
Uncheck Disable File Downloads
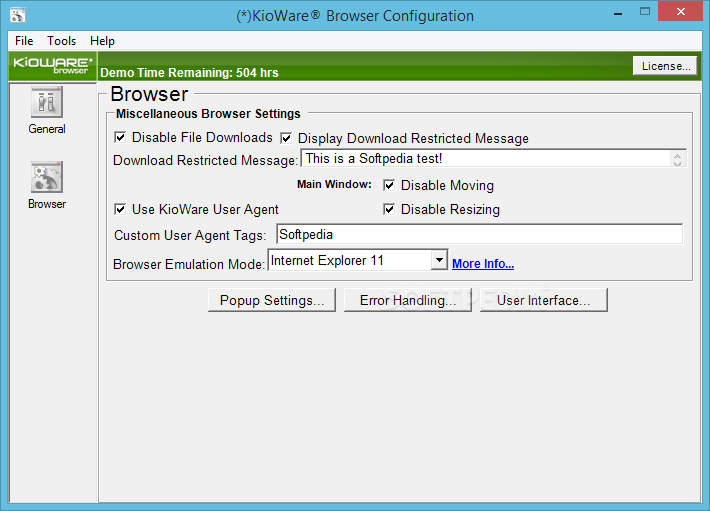(x=120, y=137)
